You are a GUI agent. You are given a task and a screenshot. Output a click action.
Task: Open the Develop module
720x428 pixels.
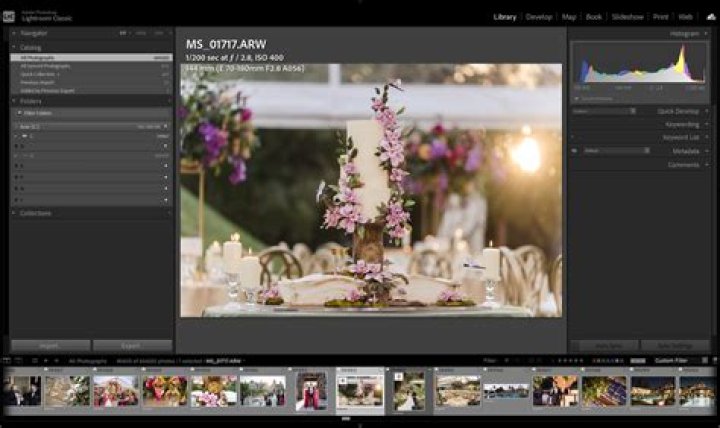(538, 17)
